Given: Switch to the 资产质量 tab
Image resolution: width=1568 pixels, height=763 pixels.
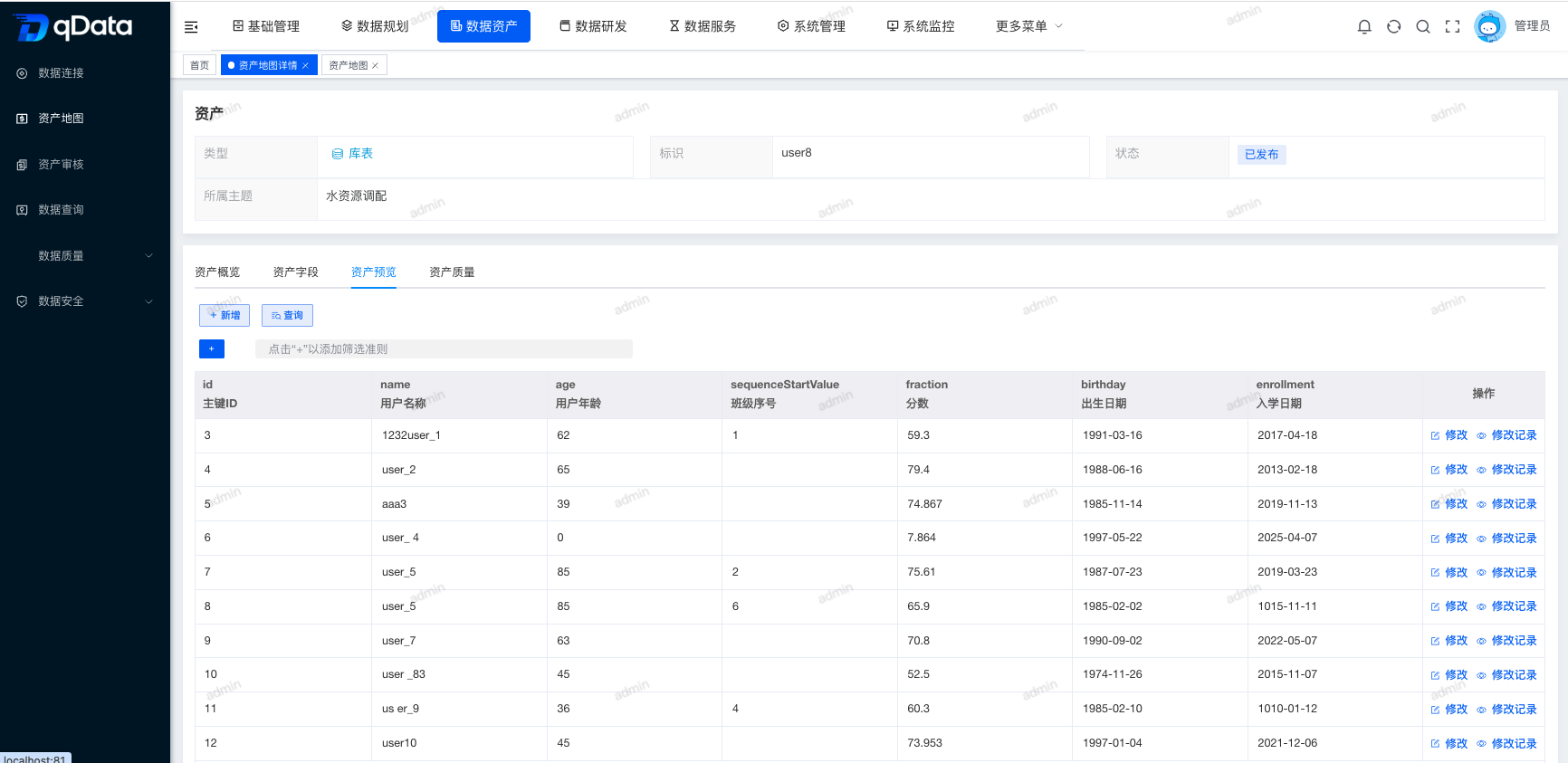Looking at the screenshot, I should [x=452, y=272].
